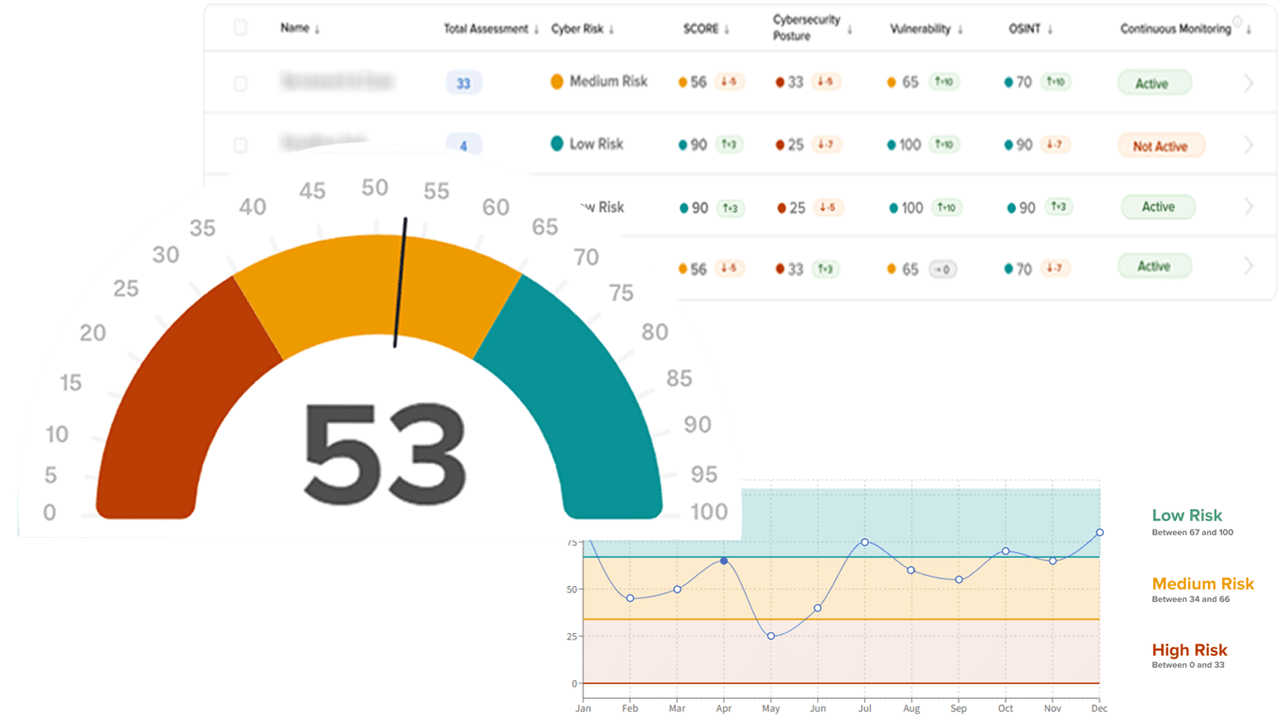Image resolution: width=1280 pixels, height=720 pixels.
Task: Sort table by Name column arrow
Action: pyautogui.click(x=317, y=29)
